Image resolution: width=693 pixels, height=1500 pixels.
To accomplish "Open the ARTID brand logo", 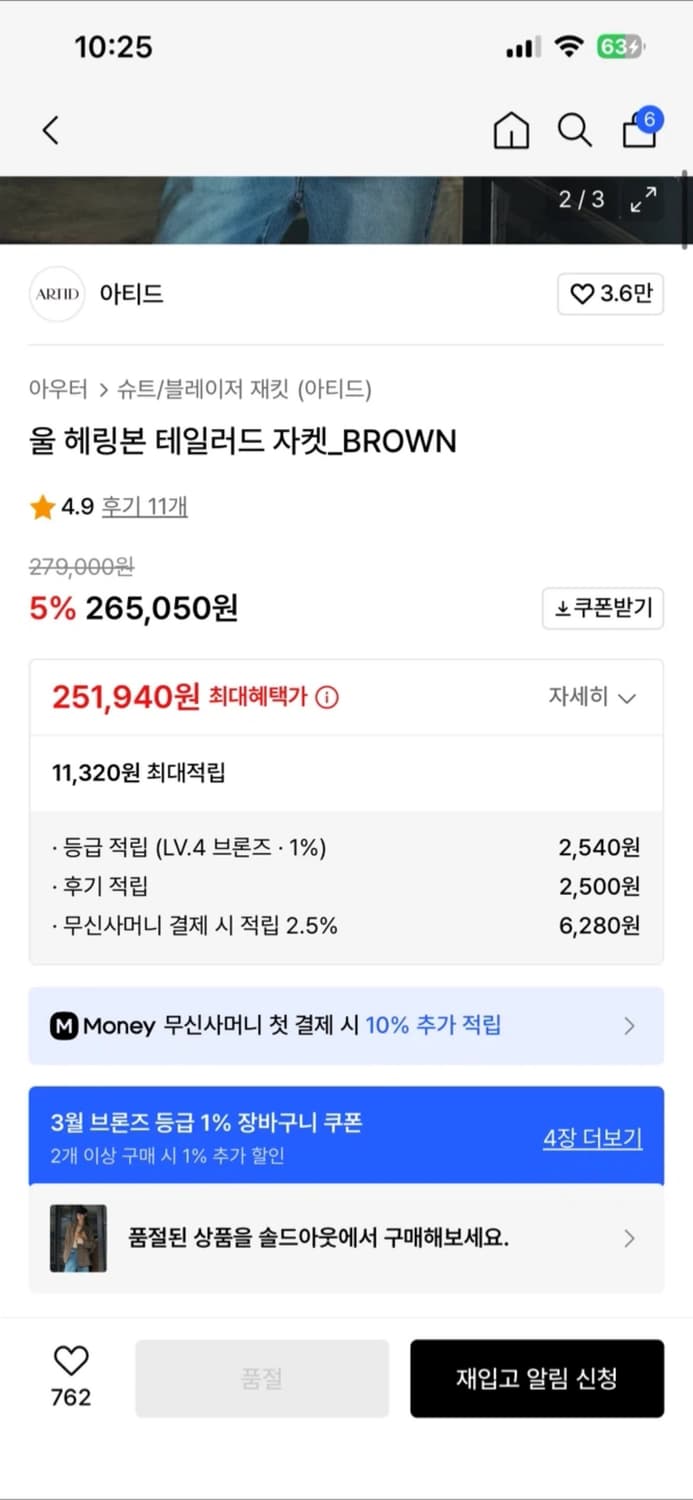I will 57,294.
